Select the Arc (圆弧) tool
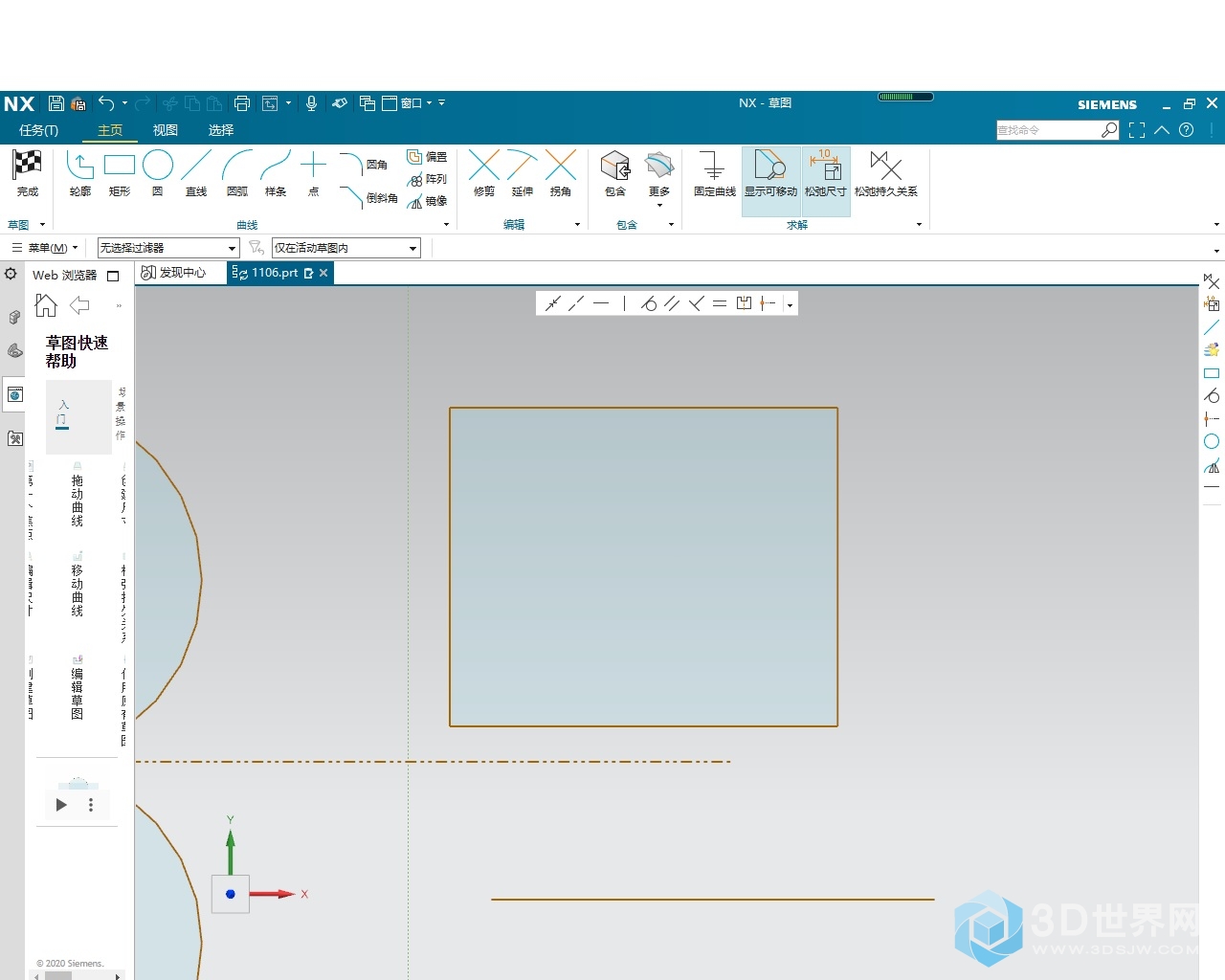The width and height of the screenshot is (1225, 980). click(x=237, y=174)
